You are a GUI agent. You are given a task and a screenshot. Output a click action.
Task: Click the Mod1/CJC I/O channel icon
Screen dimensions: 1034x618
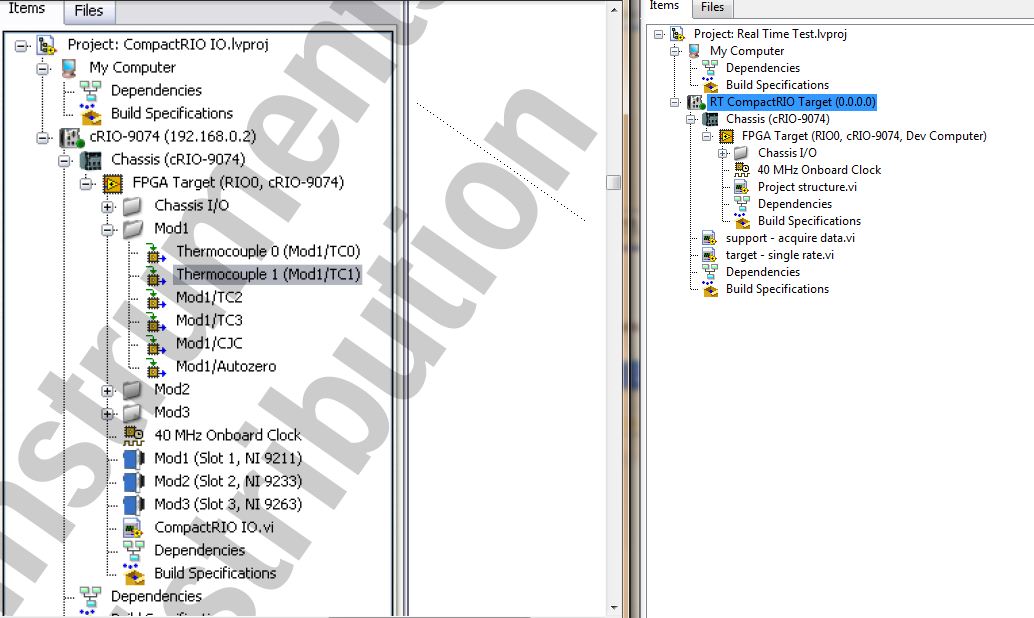(x=156, y=345)
